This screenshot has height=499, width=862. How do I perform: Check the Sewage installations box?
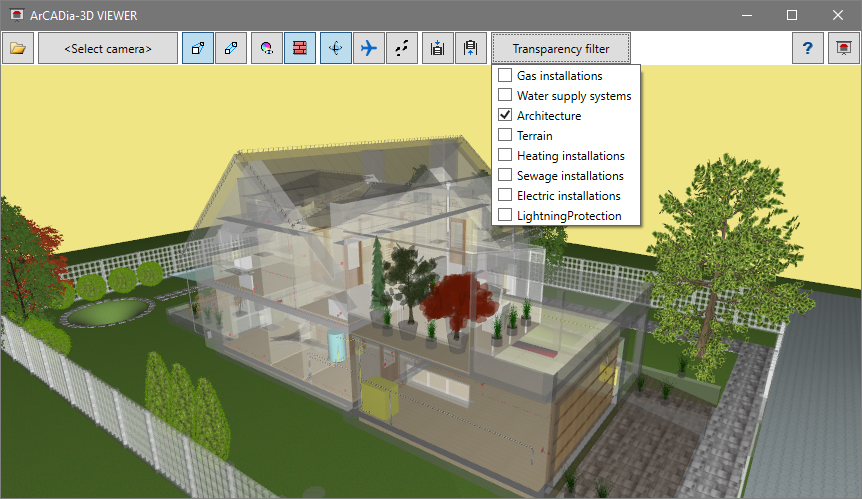[505, 175]
